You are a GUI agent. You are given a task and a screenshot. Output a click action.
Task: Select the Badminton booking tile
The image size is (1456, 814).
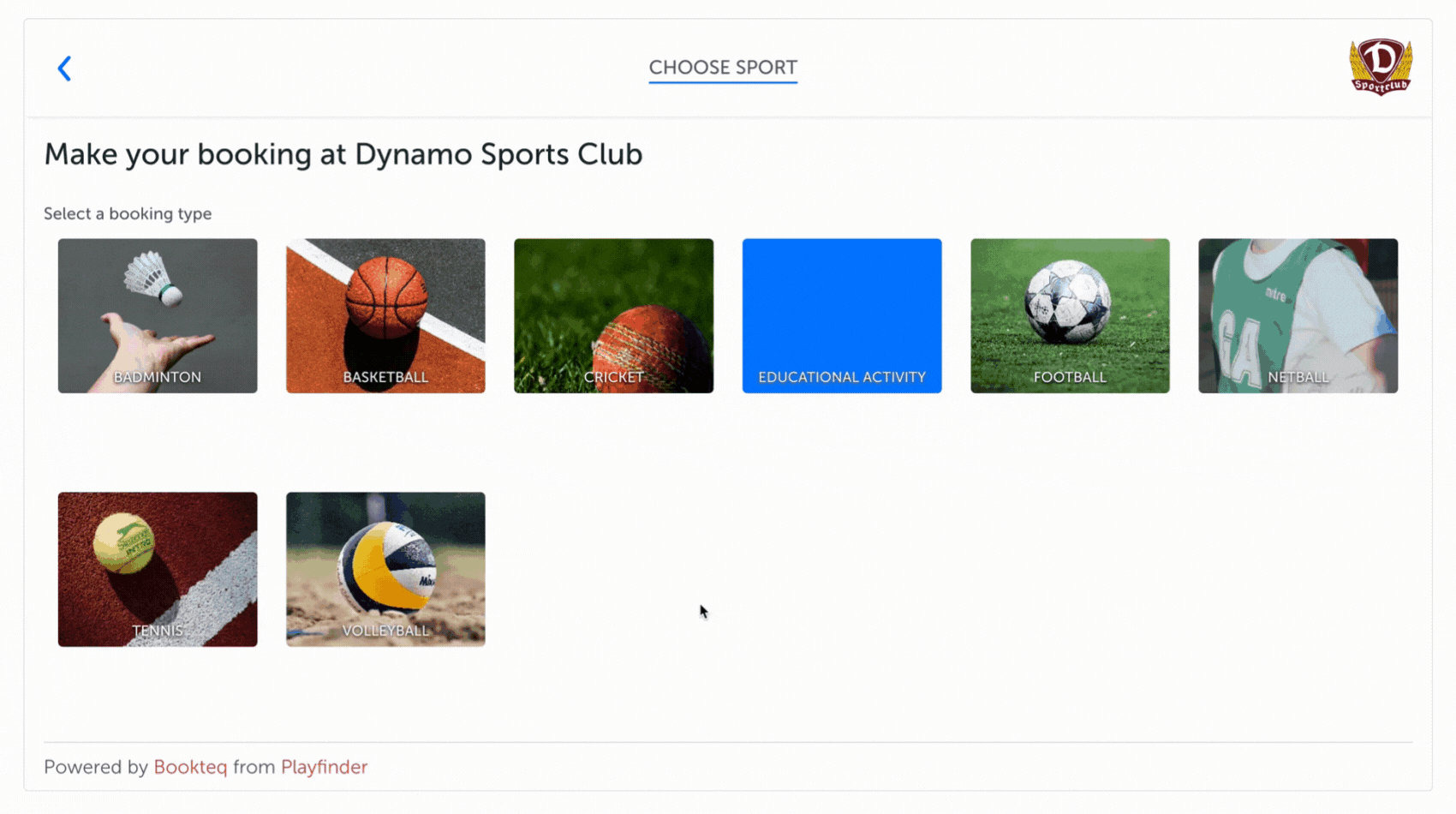point(158,316)
